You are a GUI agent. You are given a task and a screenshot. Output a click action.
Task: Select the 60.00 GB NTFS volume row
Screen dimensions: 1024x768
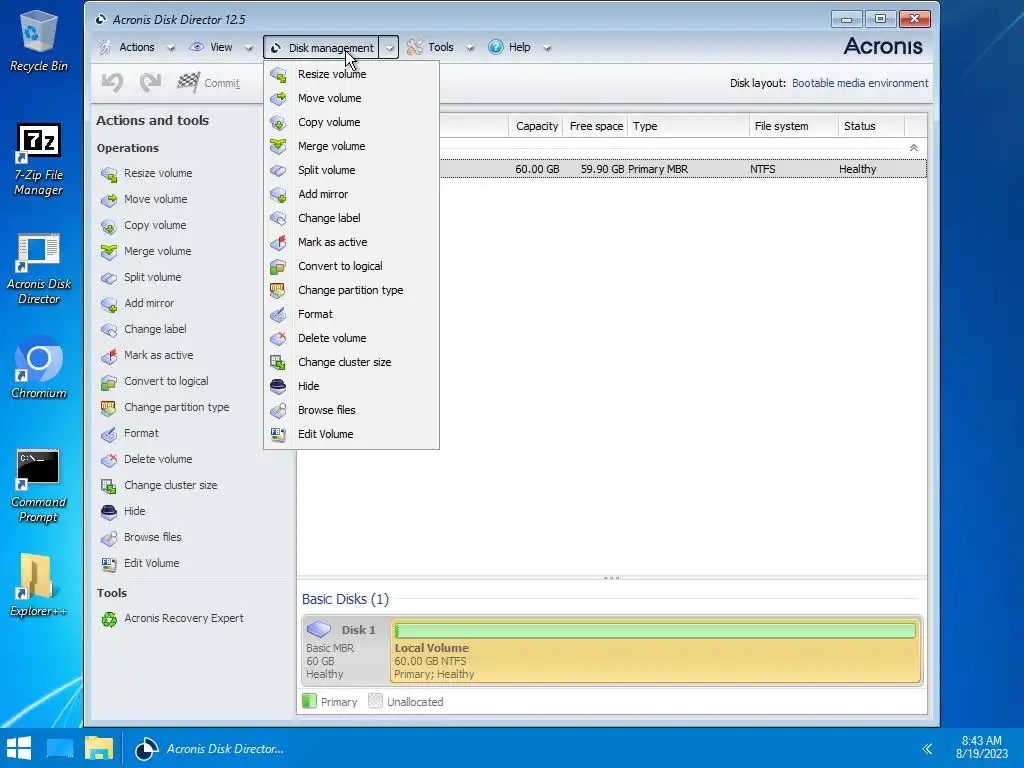[x=682, y=169]
